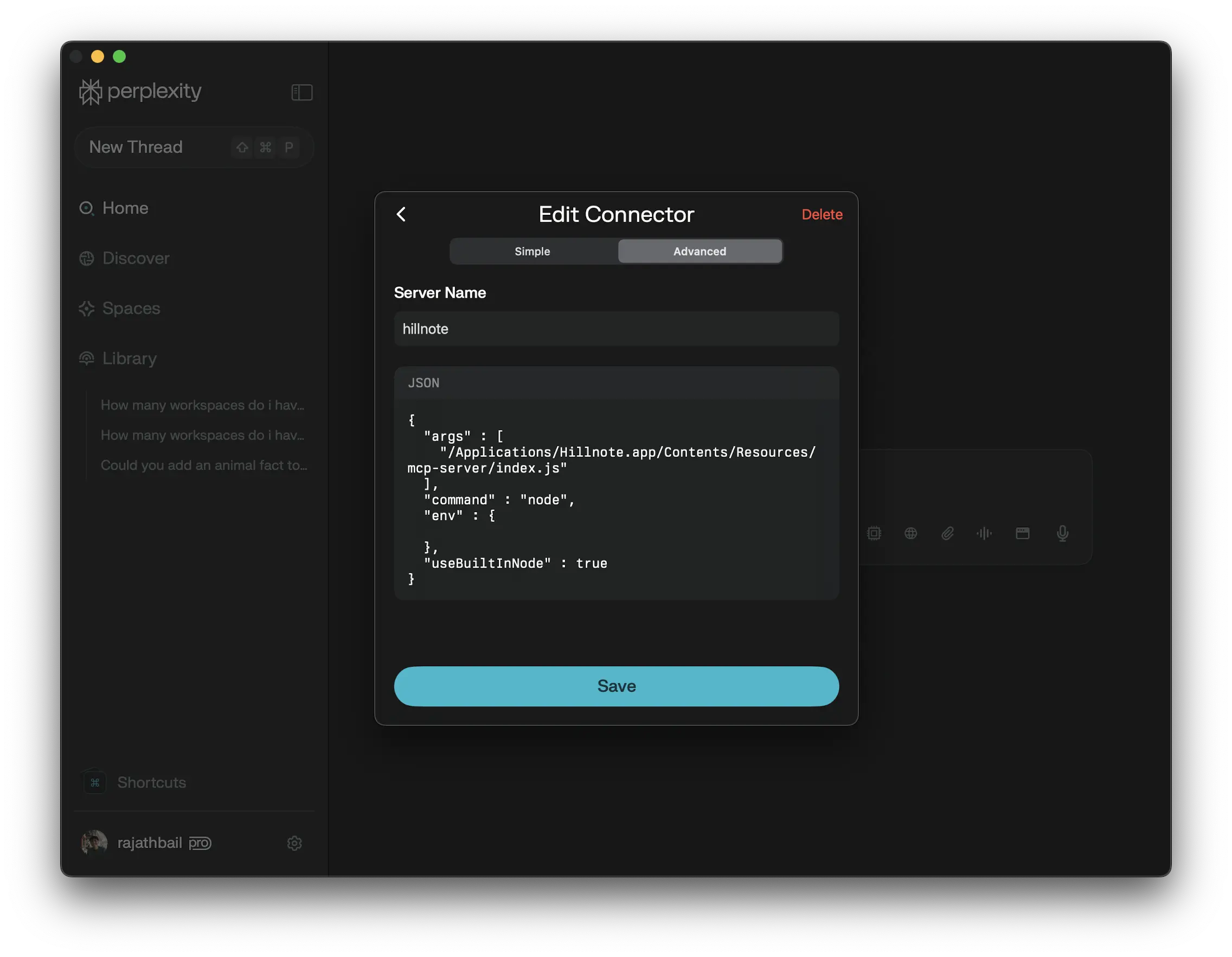Click the window capture icon
This screenshot has width=1232, height=957.
coord(1023,533)
